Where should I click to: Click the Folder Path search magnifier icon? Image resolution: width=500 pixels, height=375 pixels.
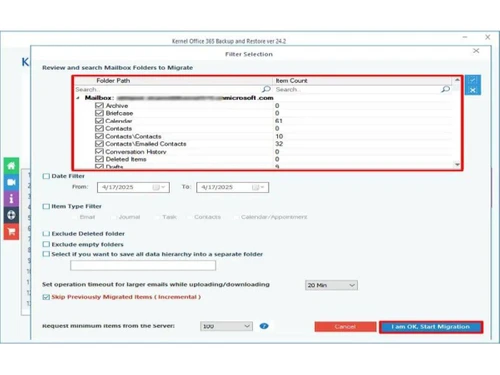pyautogui.click(x=266, y=89)
